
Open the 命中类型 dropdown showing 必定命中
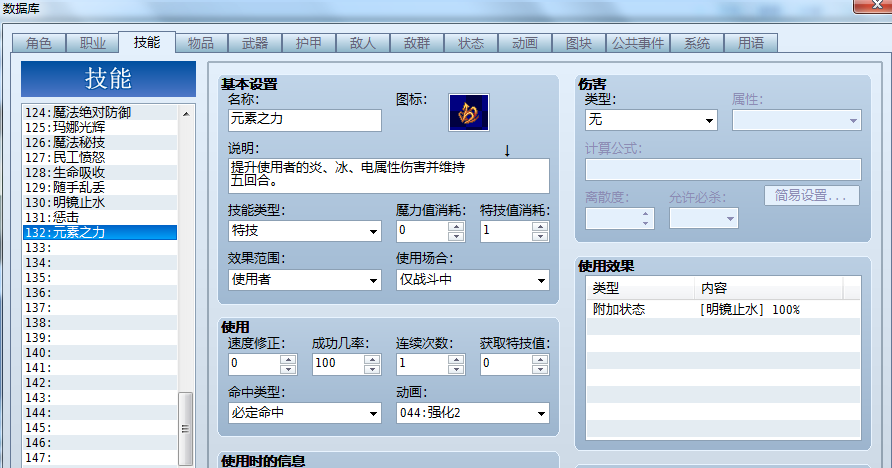304,413
